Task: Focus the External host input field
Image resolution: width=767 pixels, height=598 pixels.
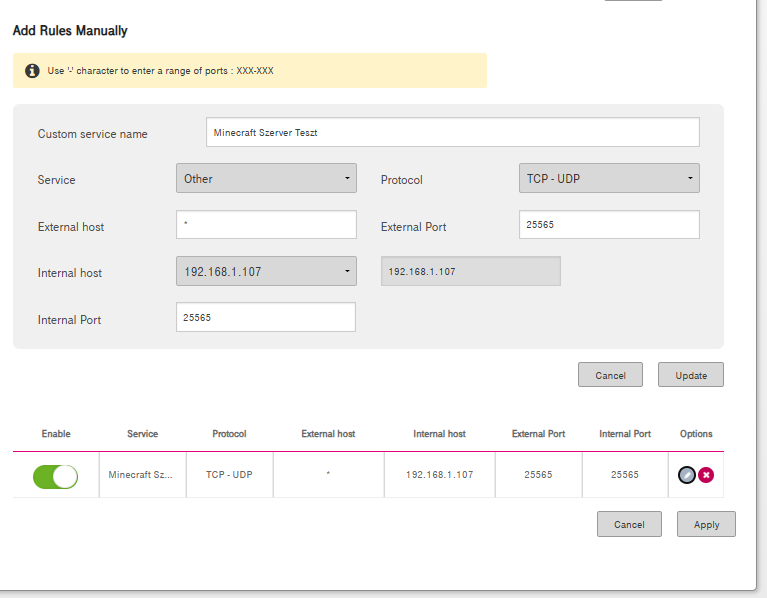Action: tap(266, 224)
